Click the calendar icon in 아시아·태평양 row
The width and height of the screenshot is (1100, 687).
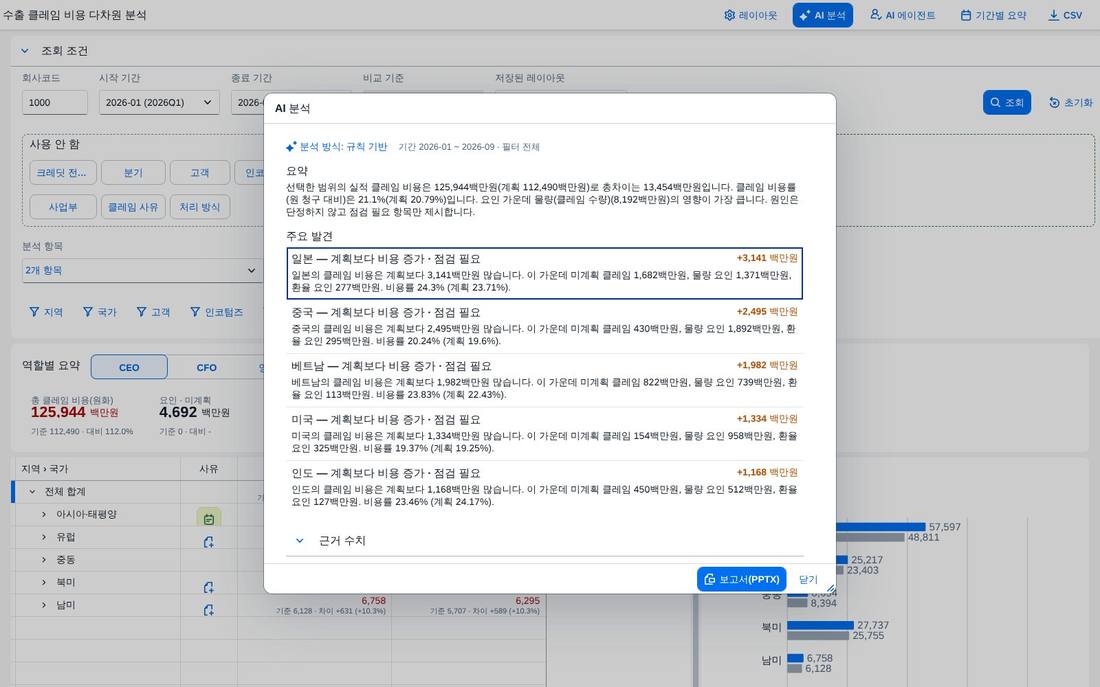(x=208, y=519)
